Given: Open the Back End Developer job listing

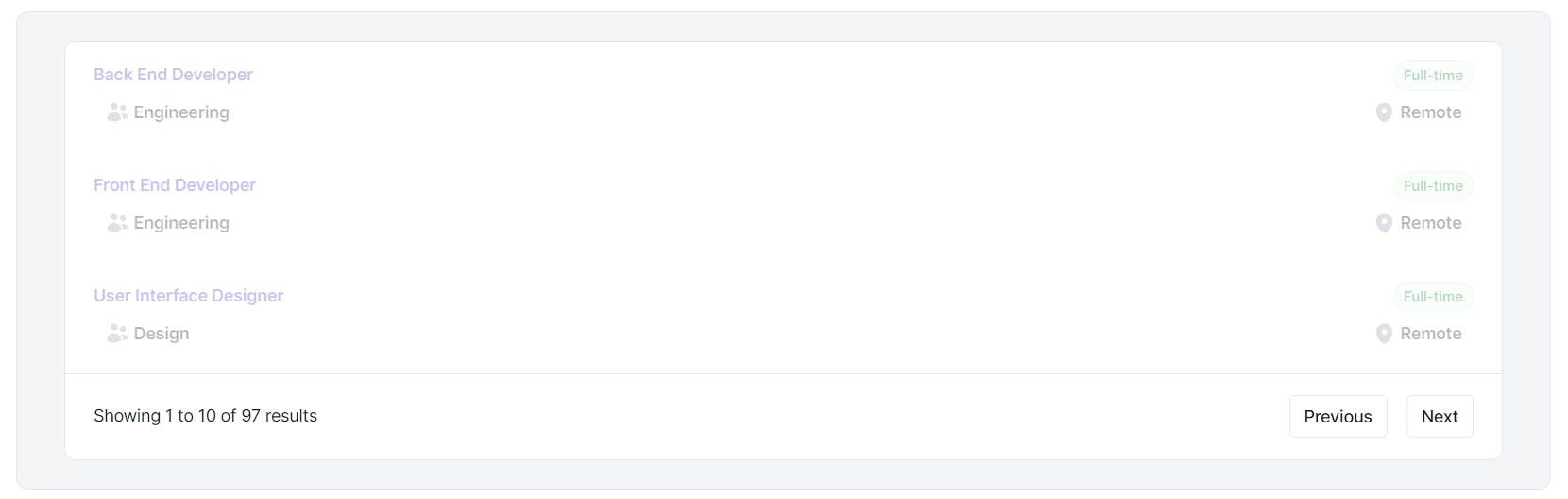Looking at the screenshot, I should pos(173,75).
